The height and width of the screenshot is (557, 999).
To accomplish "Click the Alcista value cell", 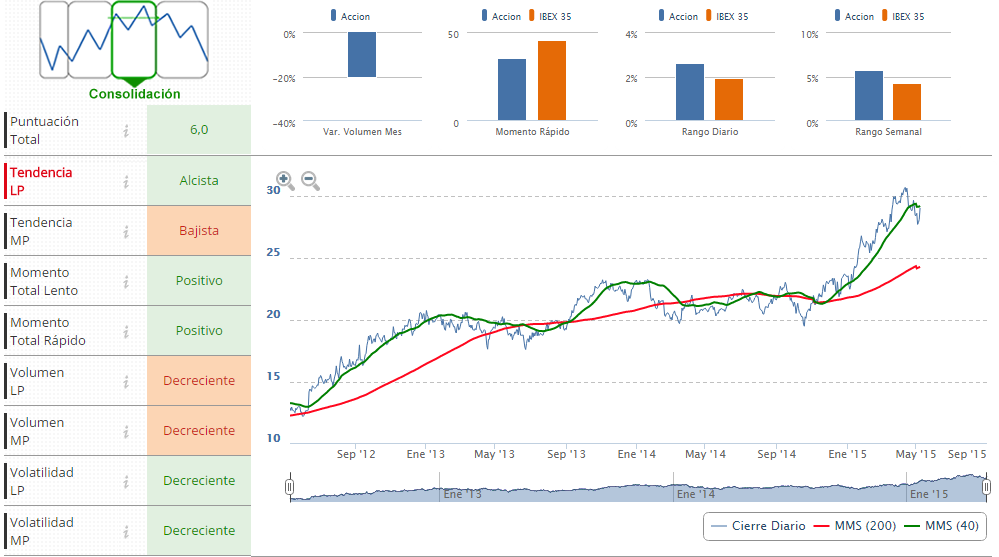I will tap(199, 180).
